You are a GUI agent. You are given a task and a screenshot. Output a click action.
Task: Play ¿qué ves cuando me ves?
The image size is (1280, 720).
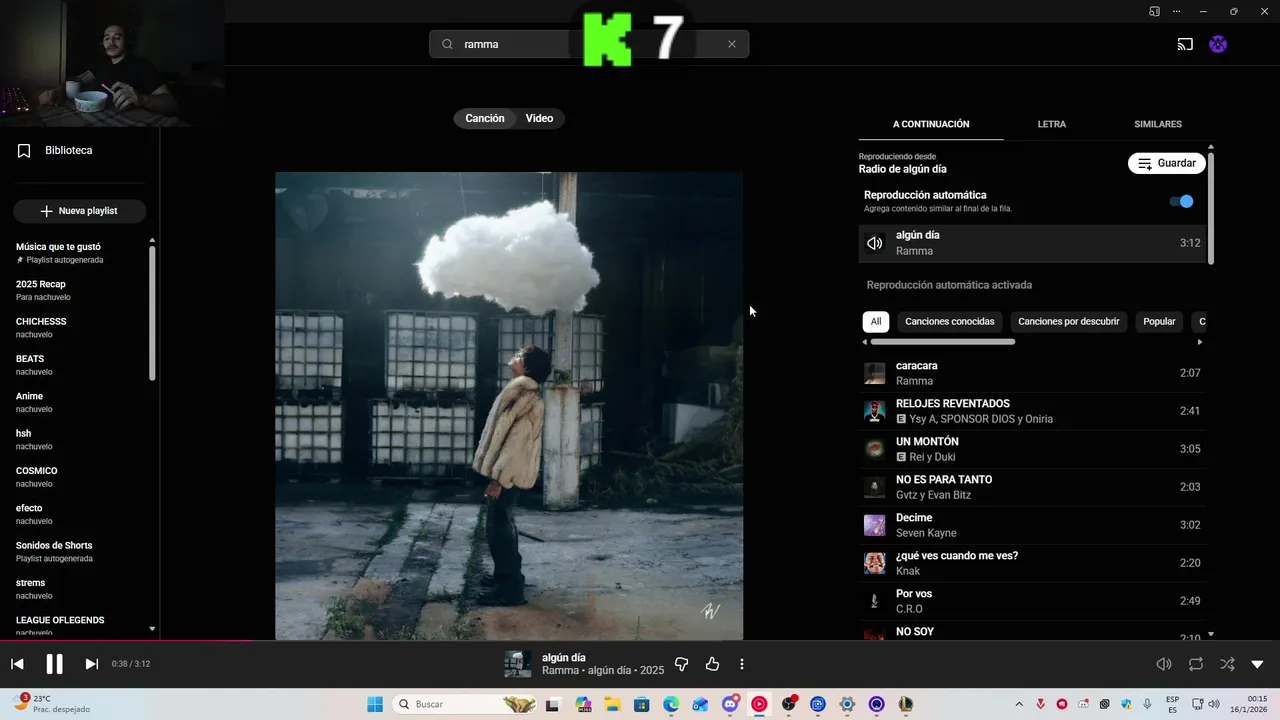[1032, 563]
